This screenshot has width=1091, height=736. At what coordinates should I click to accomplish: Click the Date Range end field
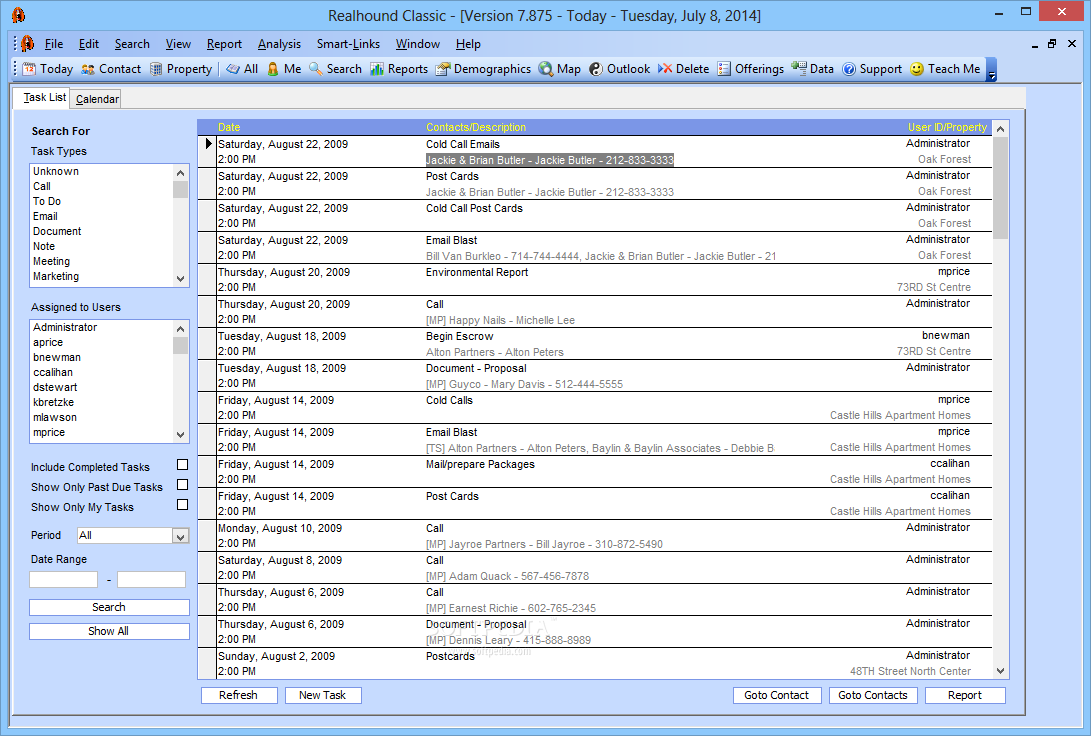click(152, 579)
